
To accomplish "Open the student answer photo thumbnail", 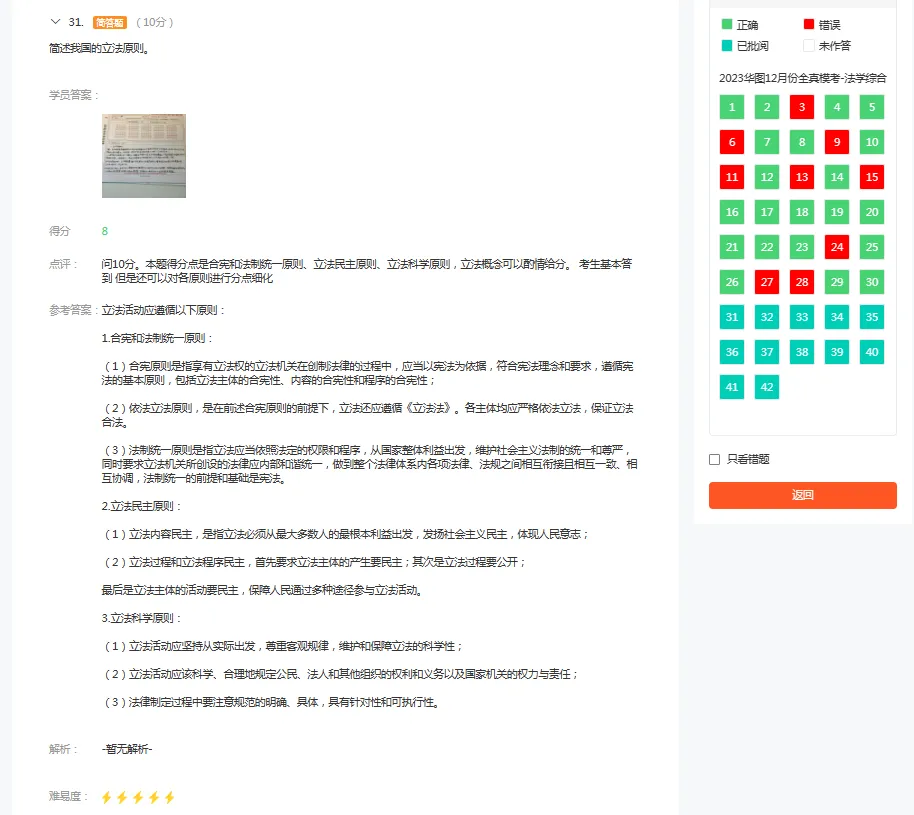I will [144, 156].
